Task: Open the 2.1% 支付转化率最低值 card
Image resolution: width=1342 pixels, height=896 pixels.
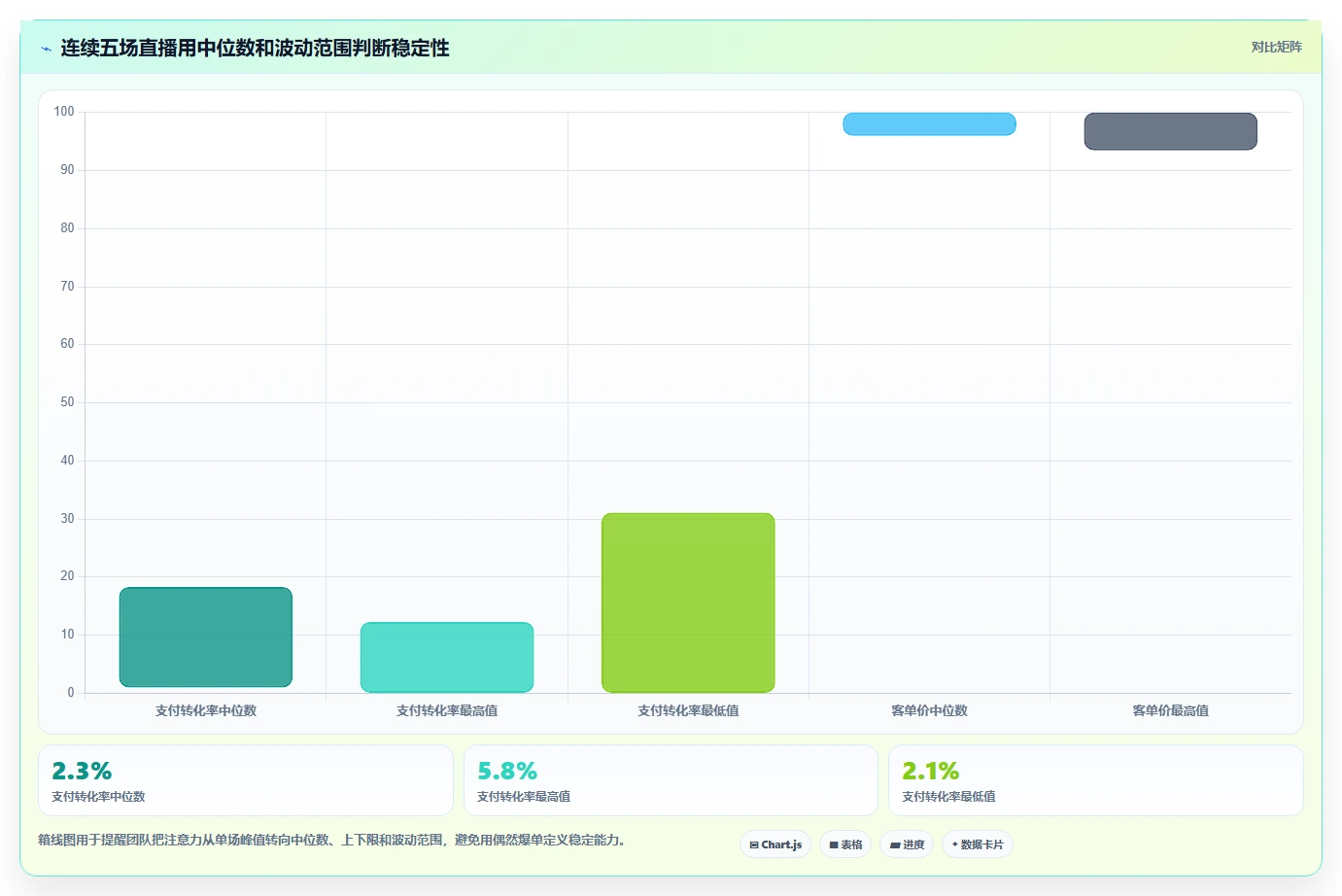Action: (1096, 780)
